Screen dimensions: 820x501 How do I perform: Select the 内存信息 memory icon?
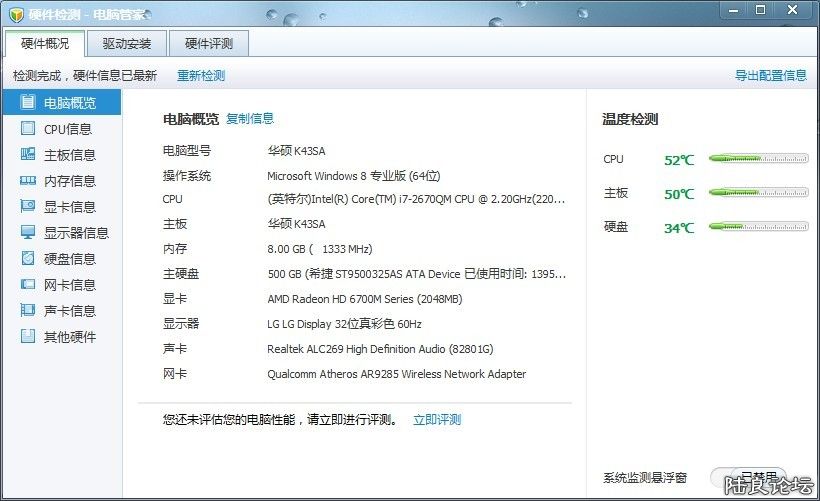28,181
